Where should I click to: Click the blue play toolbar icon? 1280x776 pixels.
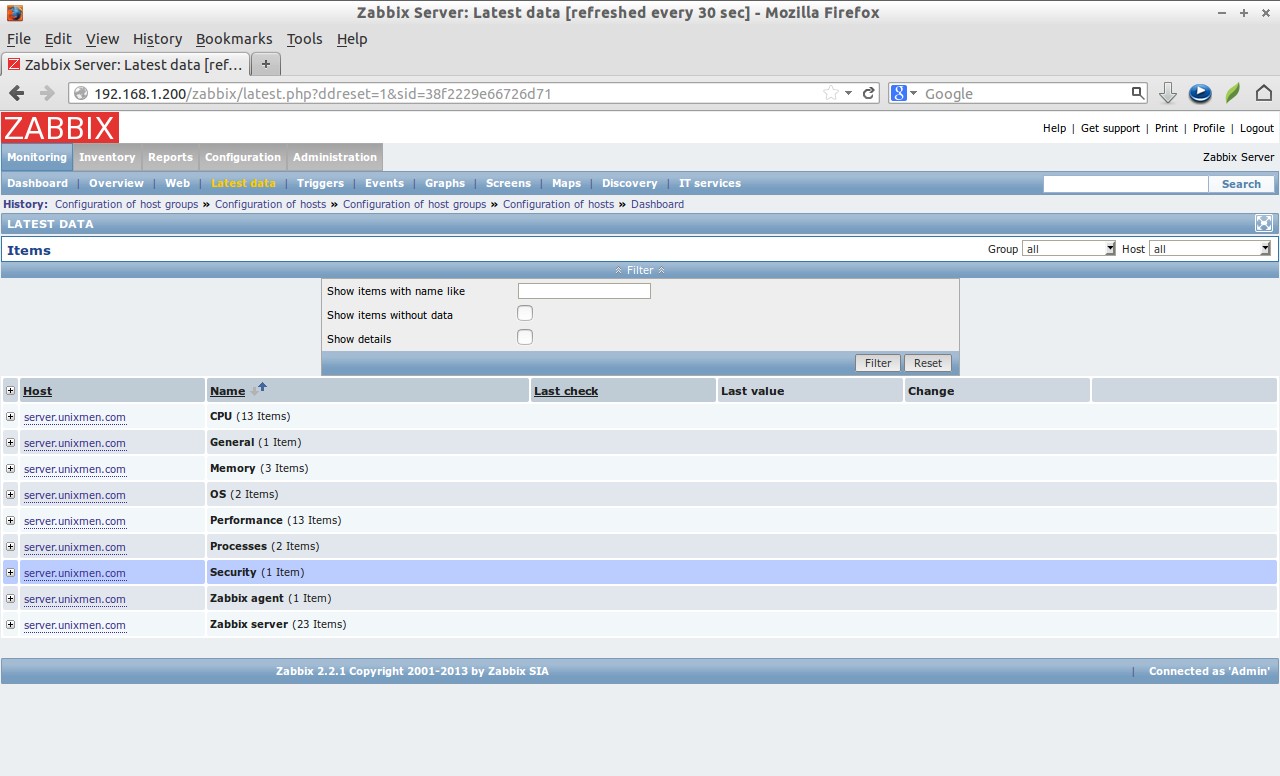[1200, 93]
